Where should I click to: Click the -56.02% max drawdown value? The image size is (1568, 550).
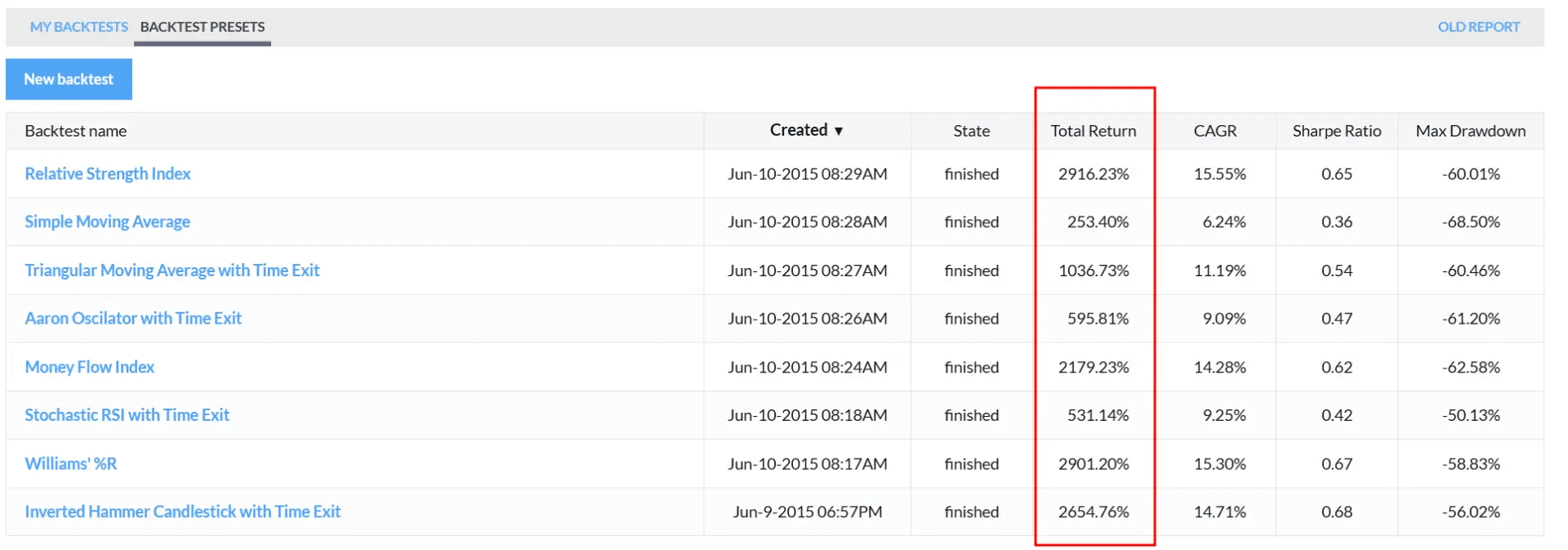[x=1471, y=512]
